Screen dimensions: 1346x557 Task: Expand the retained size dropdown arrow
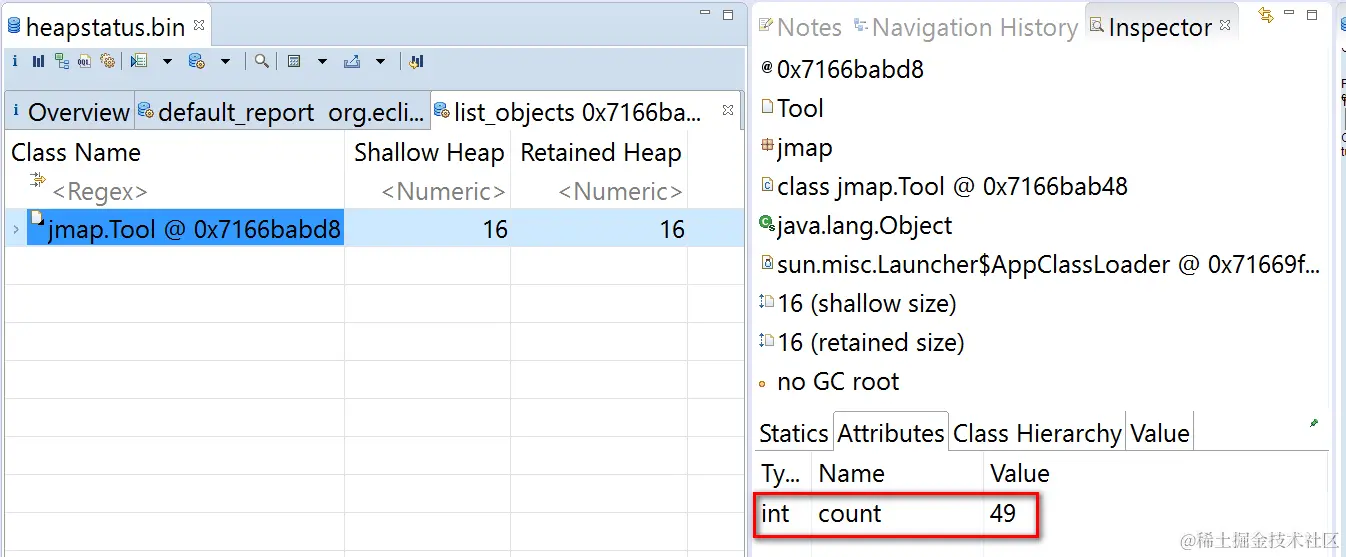point(322,61)
